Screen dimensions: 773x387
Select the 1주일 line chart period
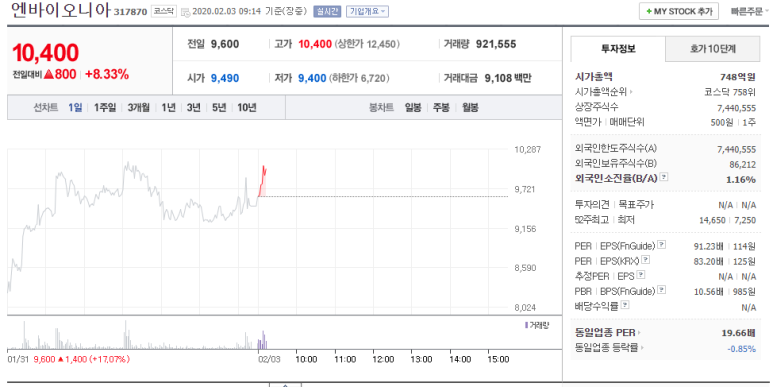pos(105,107)
